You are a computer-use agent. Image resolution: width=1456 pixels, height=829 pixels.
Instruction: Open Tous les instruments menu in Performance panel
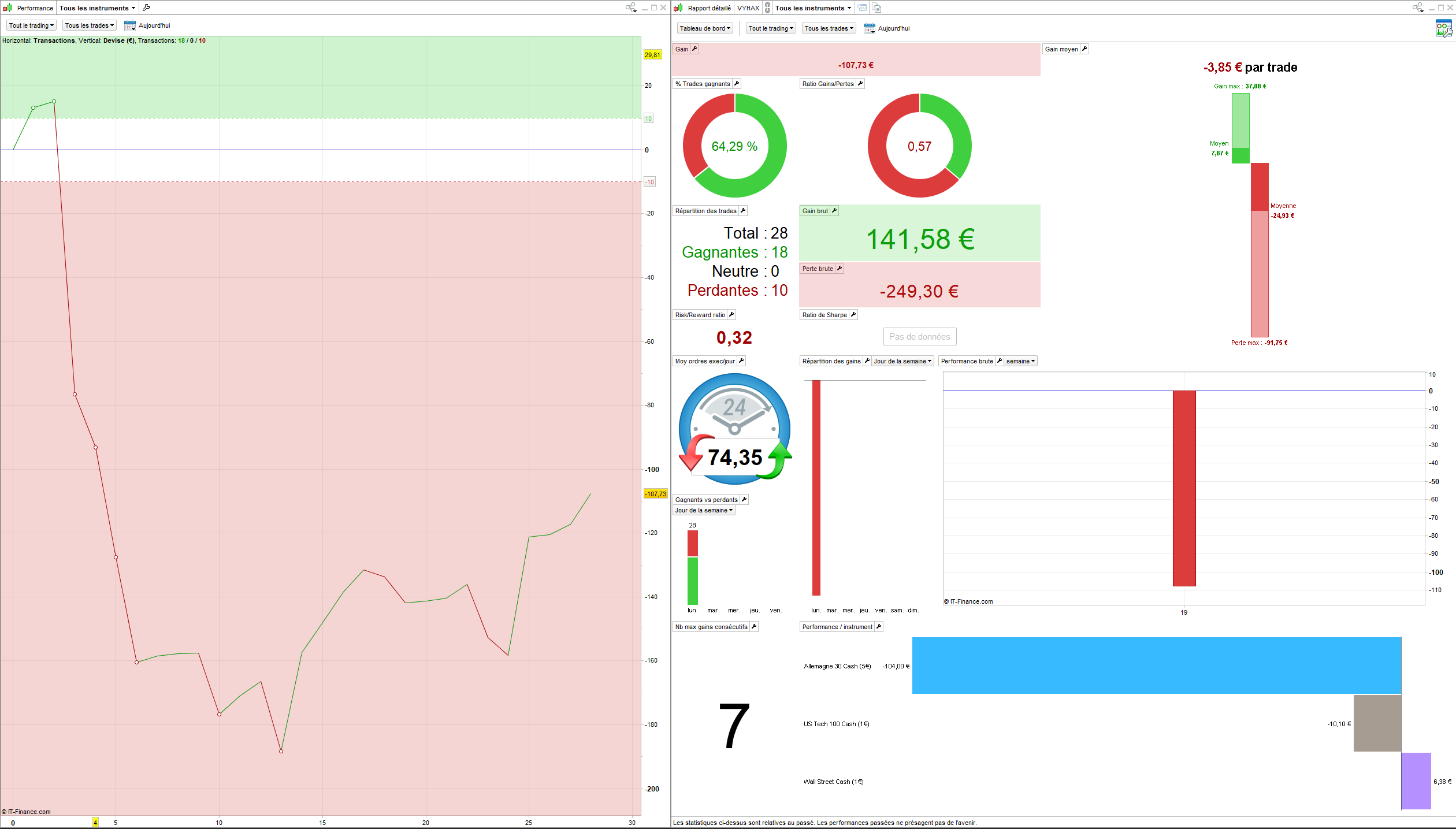(x=97, y=8)
